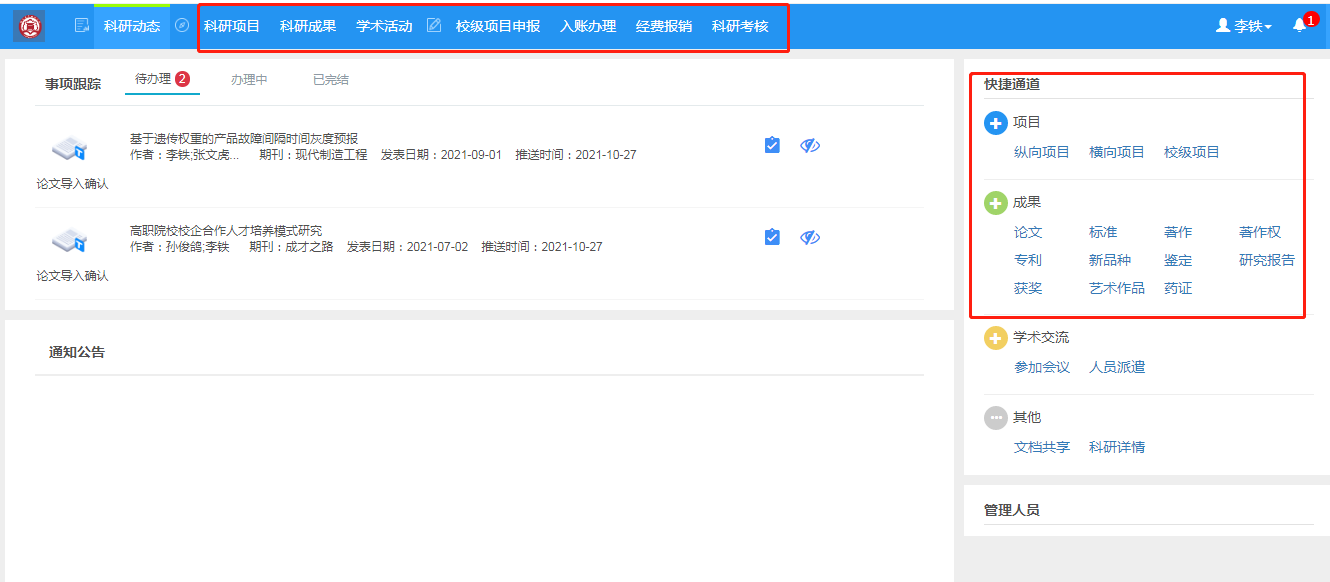This screenshot has width=1330, height=582.
Task: Click 论文导入确认 icon for 高职院校 paper
Action: tap(71, 241)
